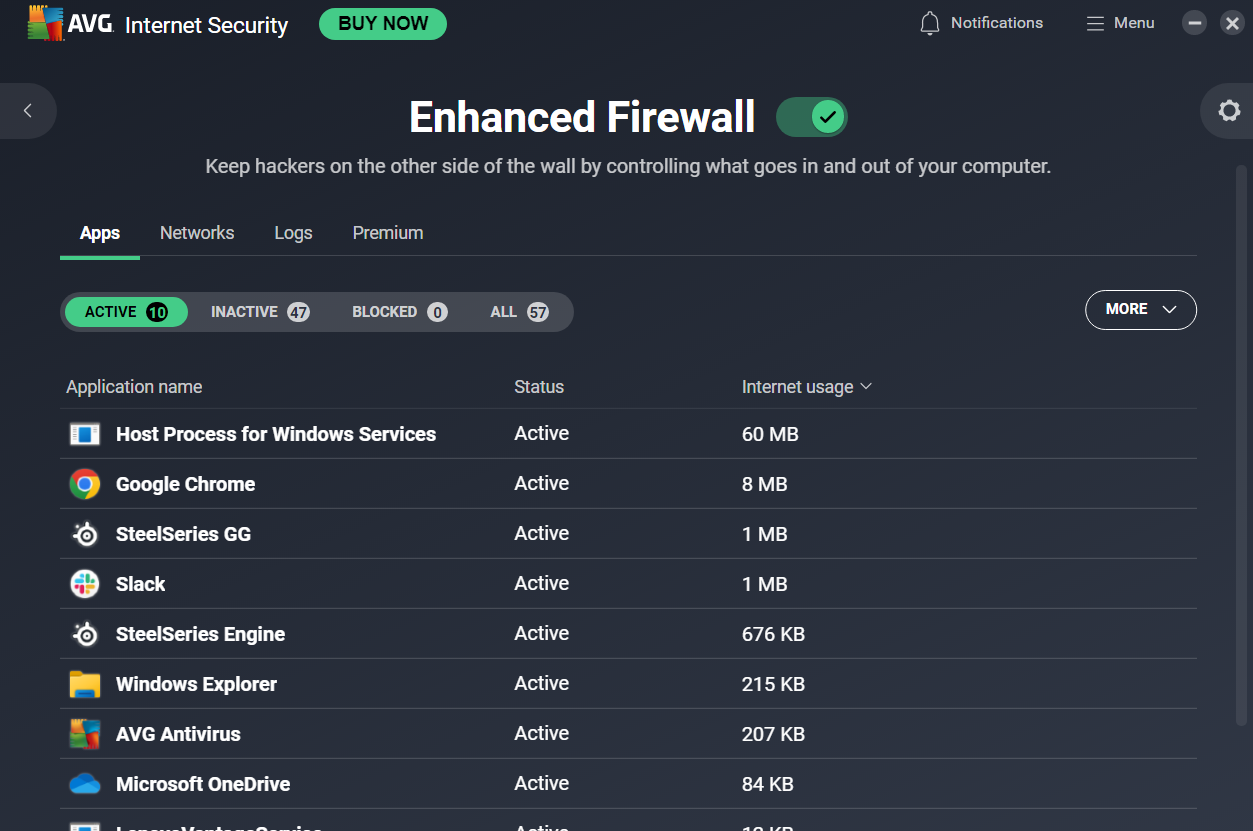Select the Google Chrome name
Viewport: 1253px width, 831px height.
pyautogui.click(x=185, y=484)
